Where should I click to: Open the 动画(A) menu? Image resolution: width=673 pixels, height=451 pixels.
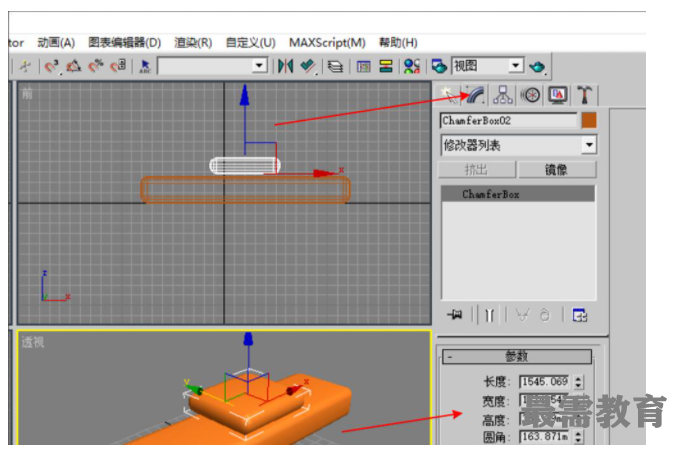point(56,42)
